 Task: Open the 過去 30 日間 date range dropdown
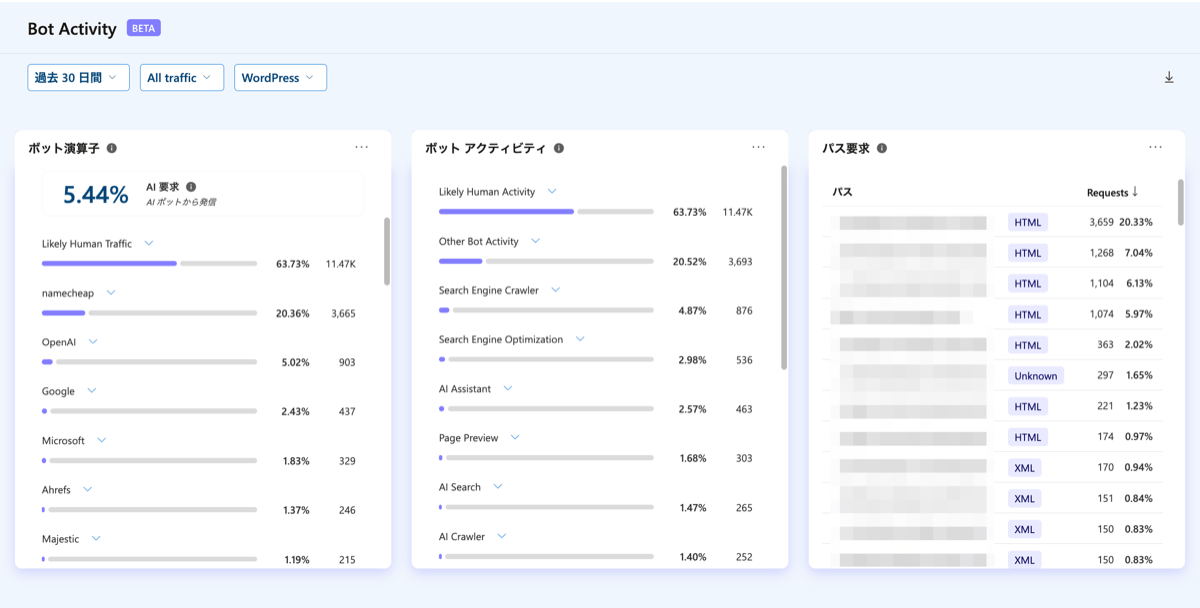[78, 77]
